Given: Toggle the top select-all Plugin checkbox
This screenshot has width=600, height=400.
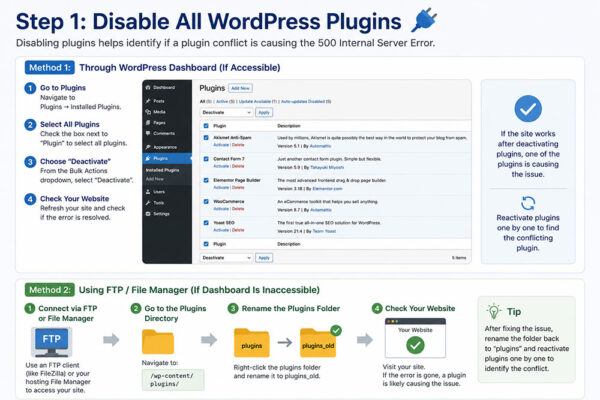Looking at the screenshot, I should click(x=206, y=126).
